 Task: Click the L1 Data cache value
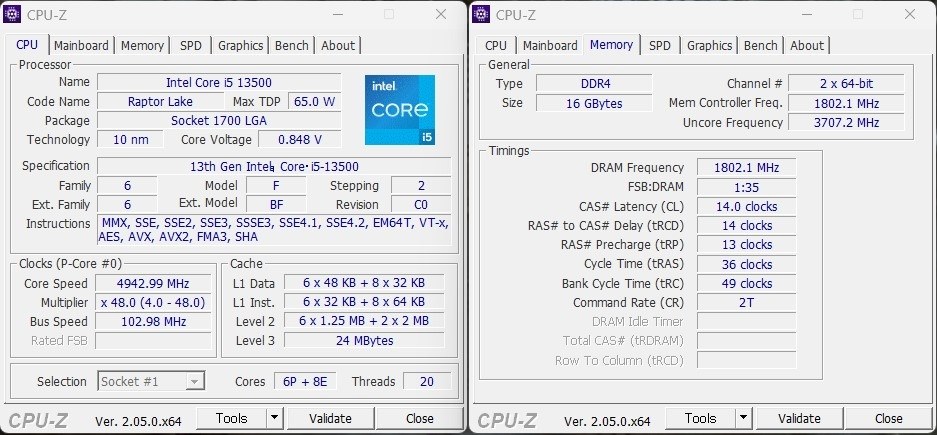tap(364, 283)
